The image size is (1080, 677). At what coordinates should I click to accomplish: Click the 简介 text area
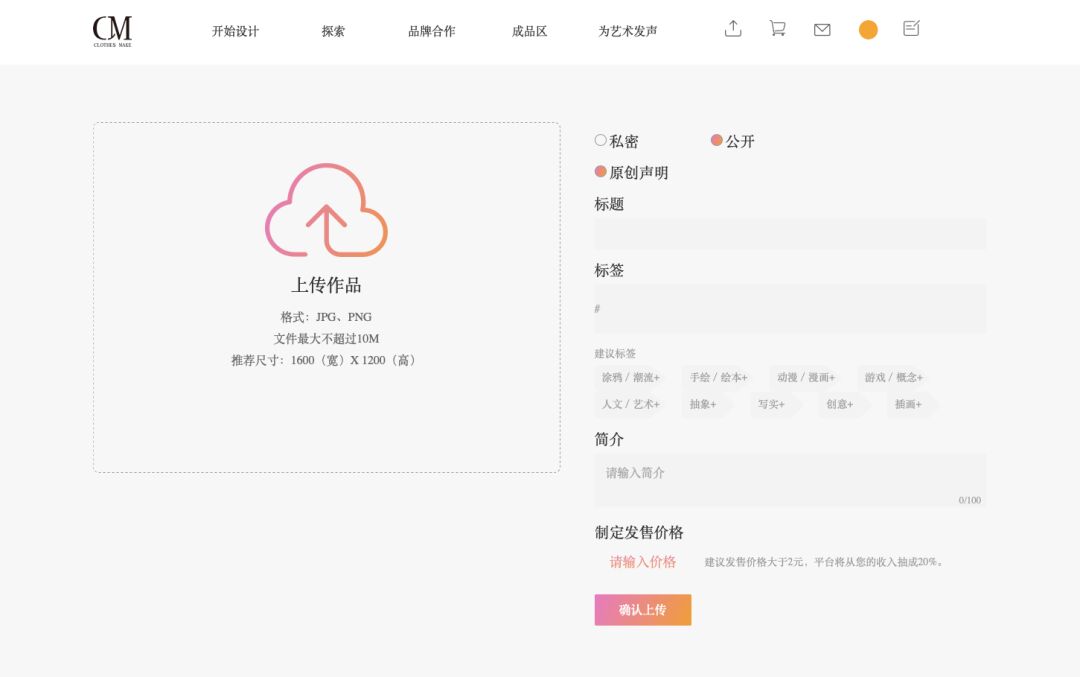[x=790, y=481]
